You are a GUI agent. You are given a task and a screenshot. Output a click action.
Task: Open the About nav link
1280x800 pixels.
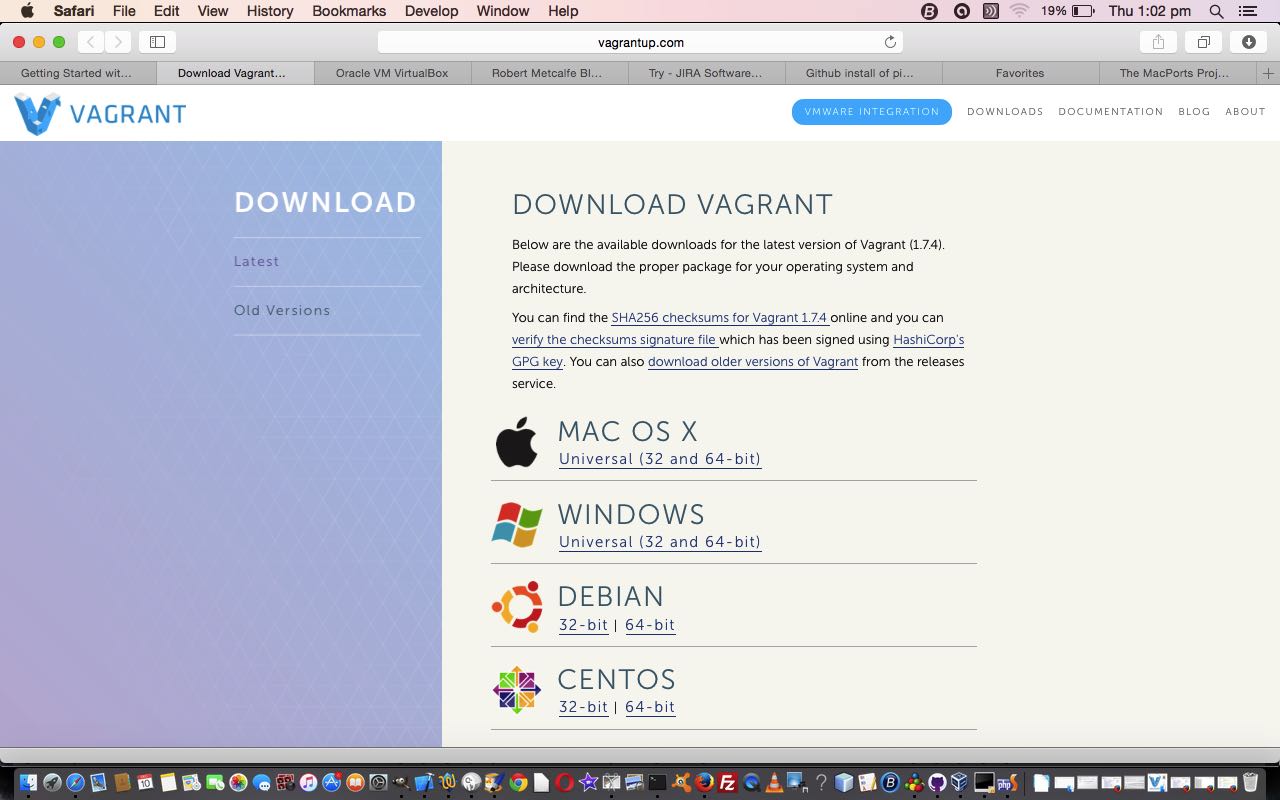(x=1245, y=112)
